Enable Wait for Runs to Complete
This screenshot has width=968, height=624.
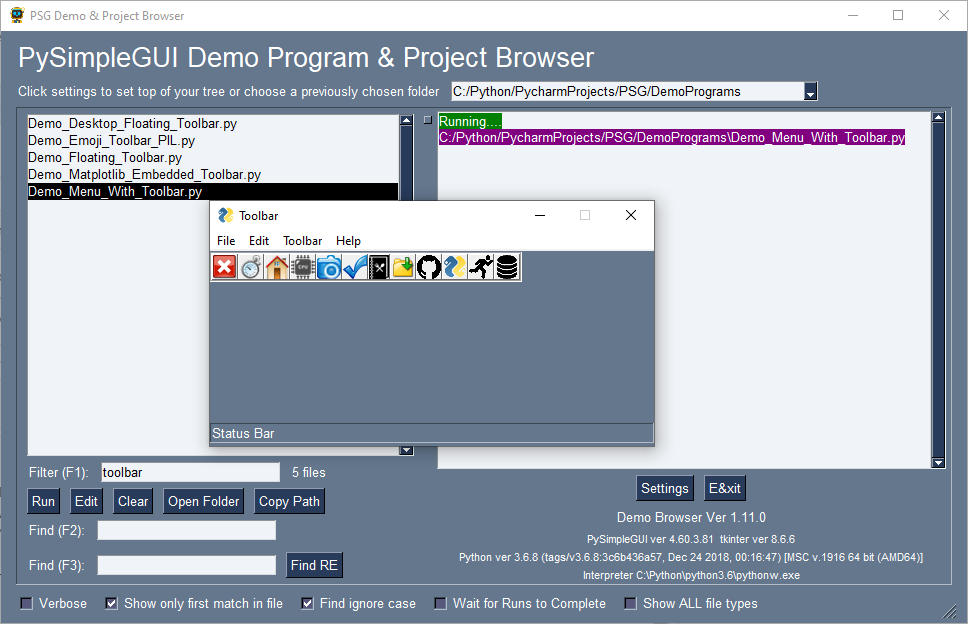440,603
